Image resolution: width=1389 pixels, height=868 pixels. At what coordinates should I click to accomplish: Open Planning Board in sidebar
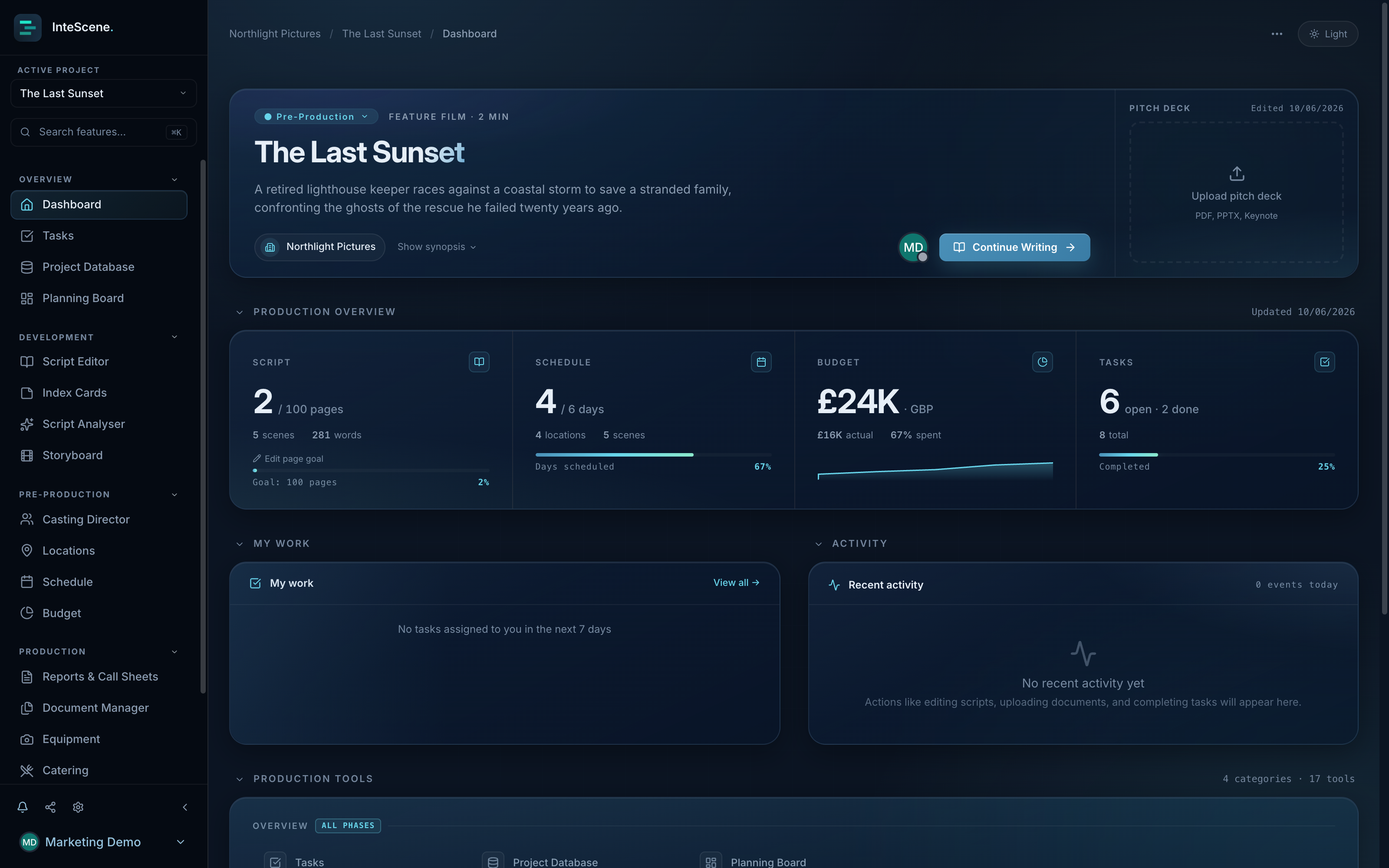99,299
